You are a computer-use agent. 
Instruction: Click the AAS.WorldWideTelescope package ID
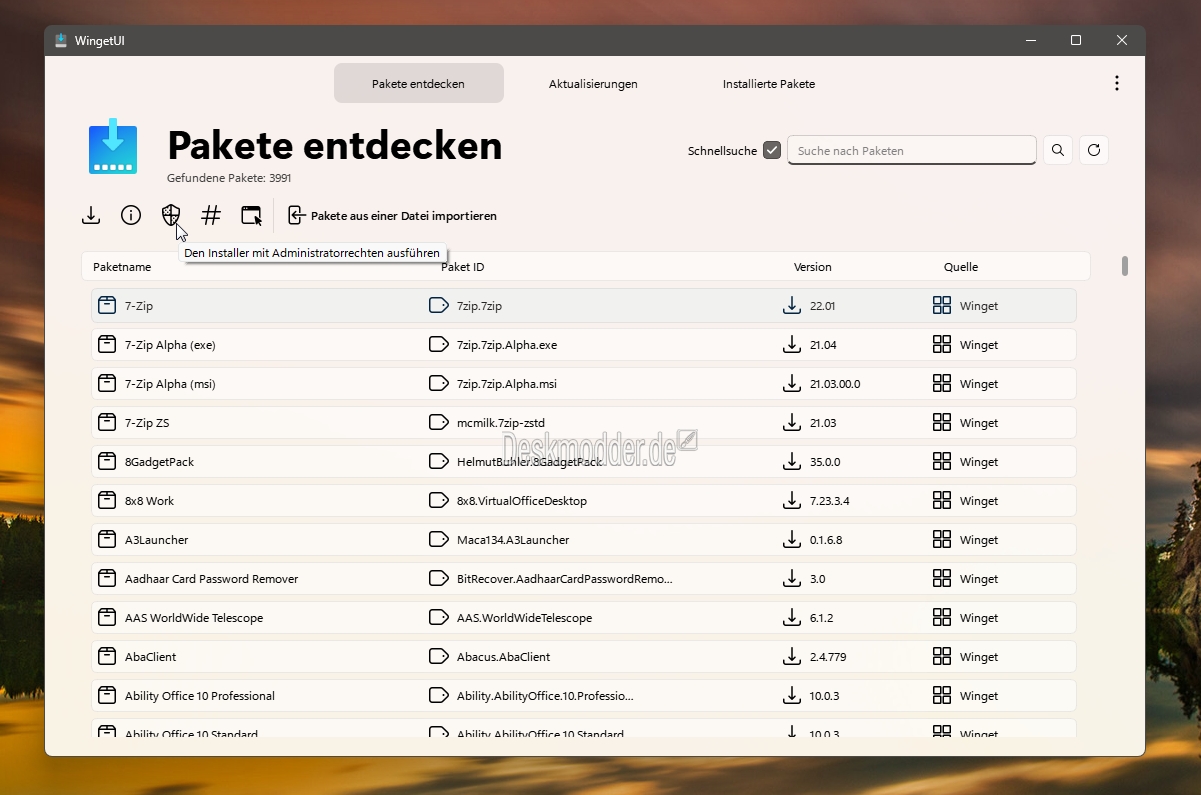click(524, 618)
